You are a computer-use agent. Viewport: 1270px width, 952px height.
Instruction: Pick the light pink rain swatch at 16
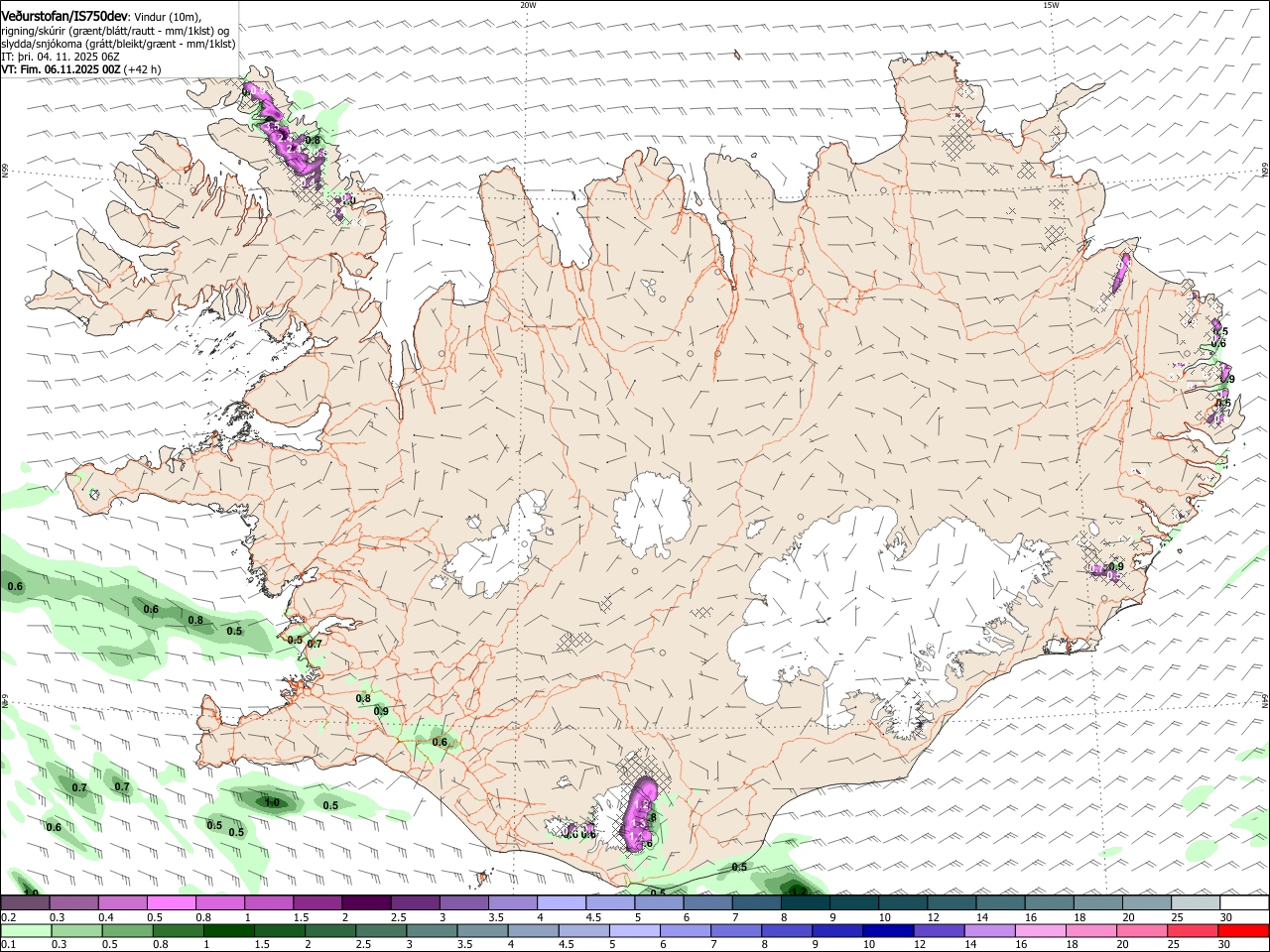(1041, 931)
